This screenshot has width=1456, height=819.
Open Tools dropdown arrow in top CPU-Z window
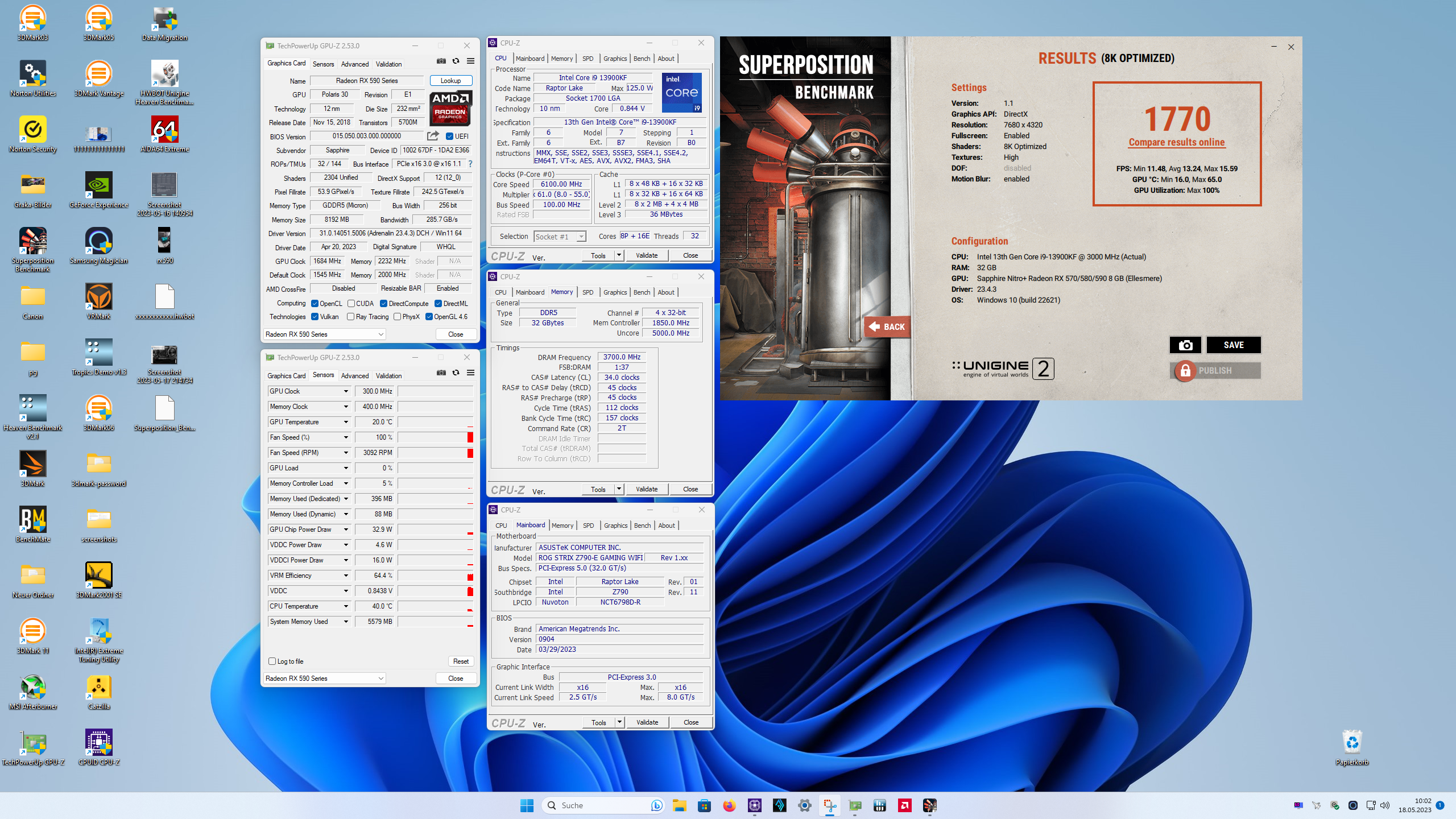point(619,255)
